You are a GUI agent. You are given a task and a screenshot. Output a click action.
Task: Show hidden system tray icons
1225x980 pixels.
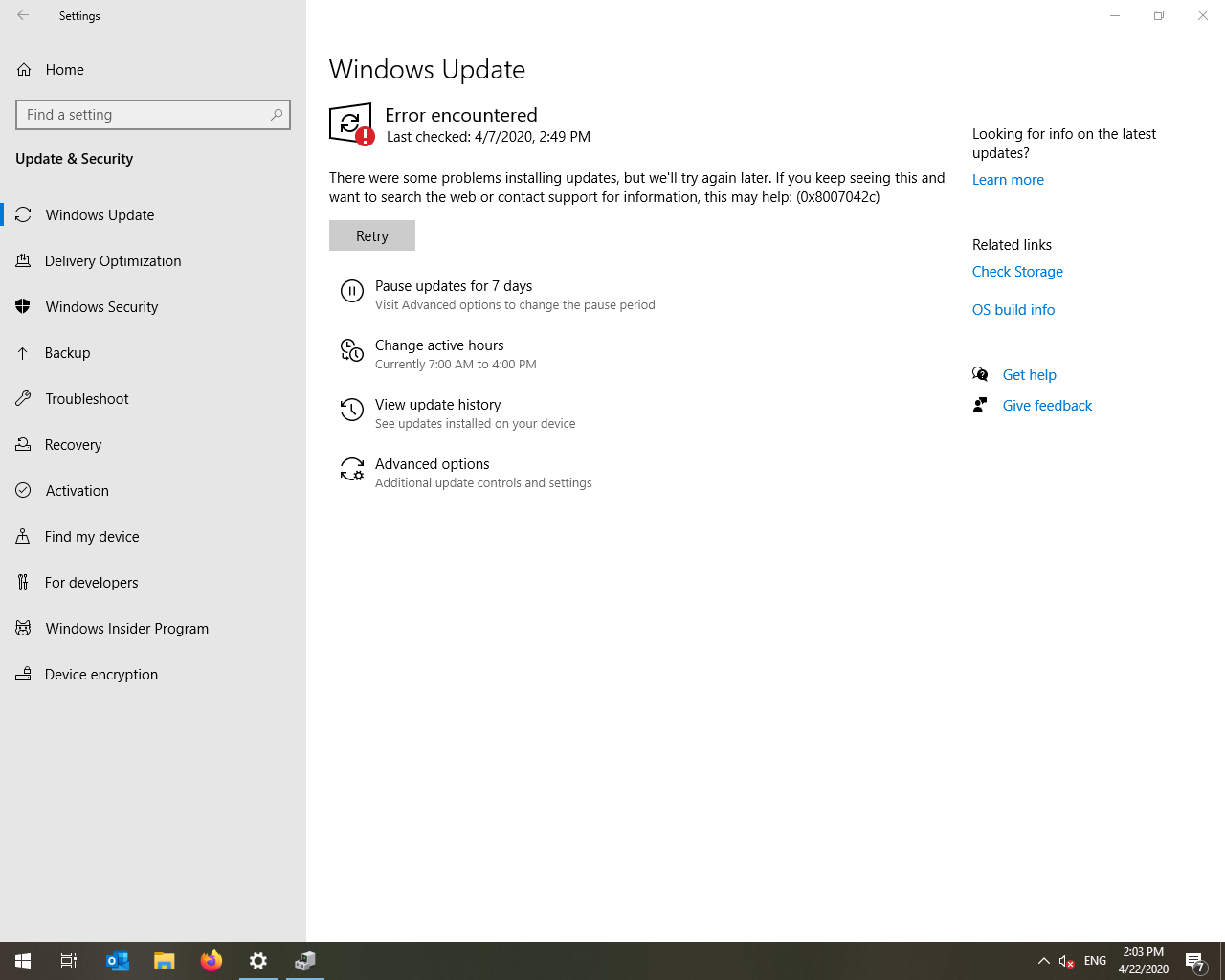click(1044, 961)
